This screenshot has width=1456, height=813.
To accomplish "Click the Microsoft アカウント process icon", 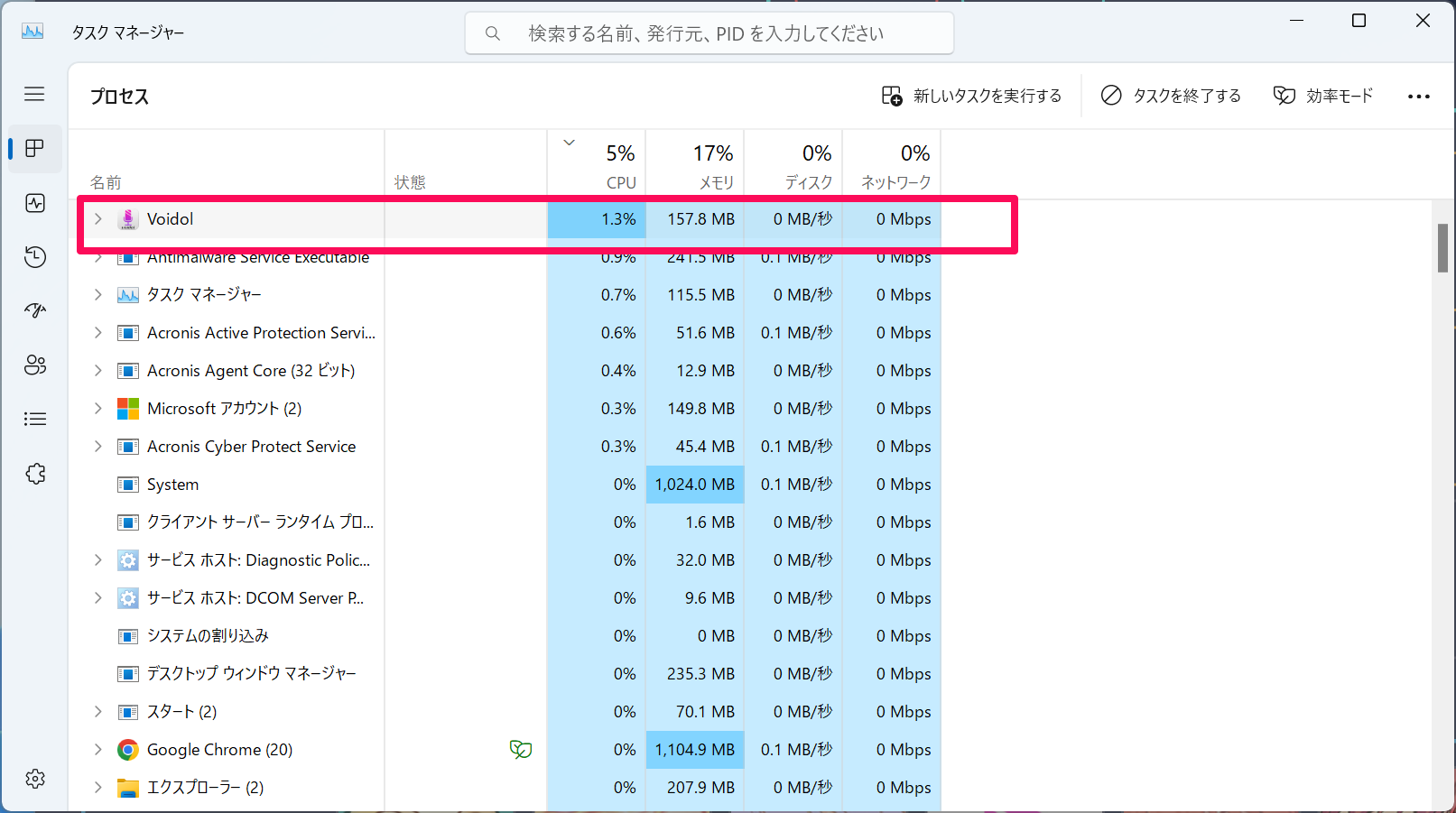I will (128, 409).
